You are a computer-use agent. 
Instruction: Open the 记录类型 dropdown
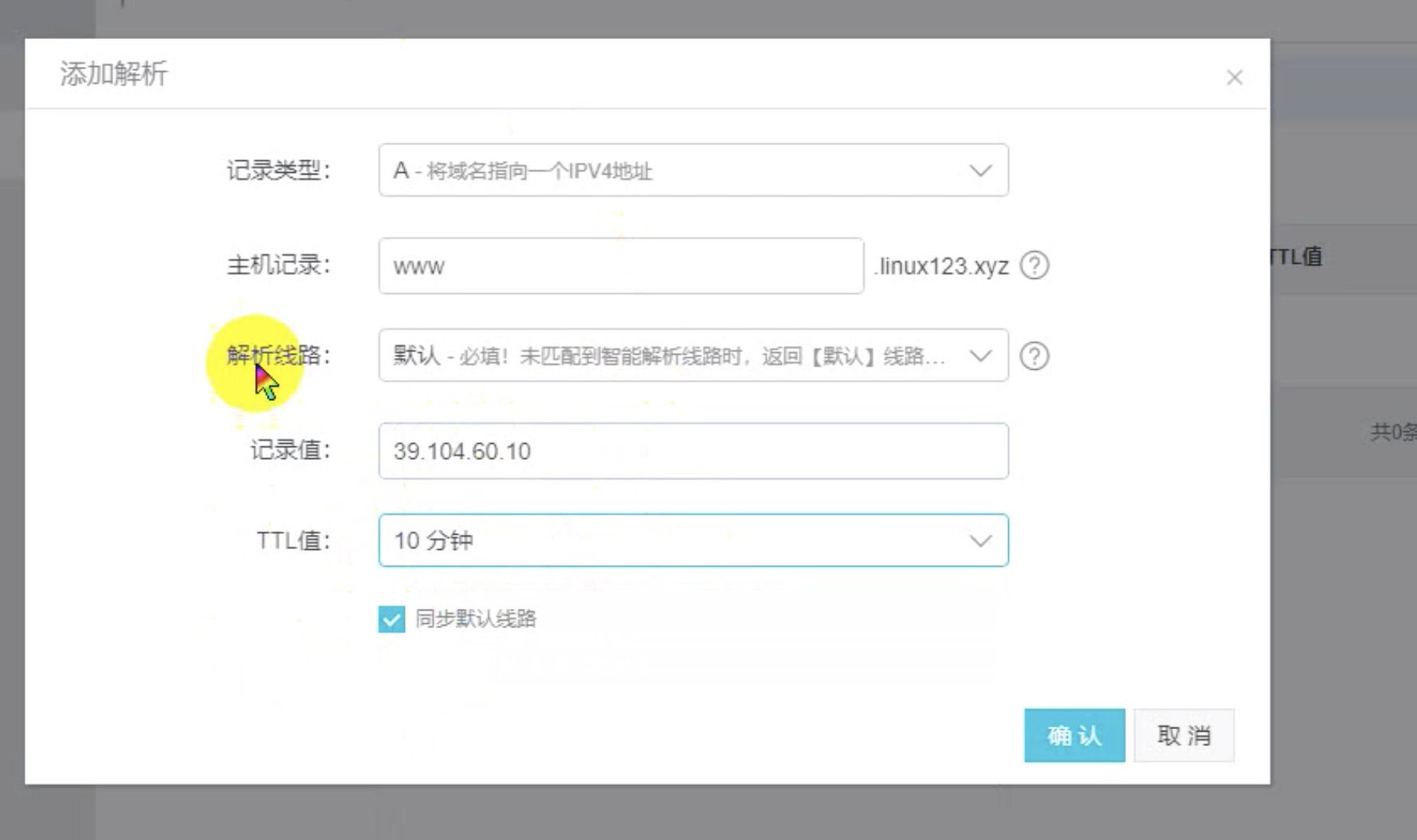pos(693,170)
